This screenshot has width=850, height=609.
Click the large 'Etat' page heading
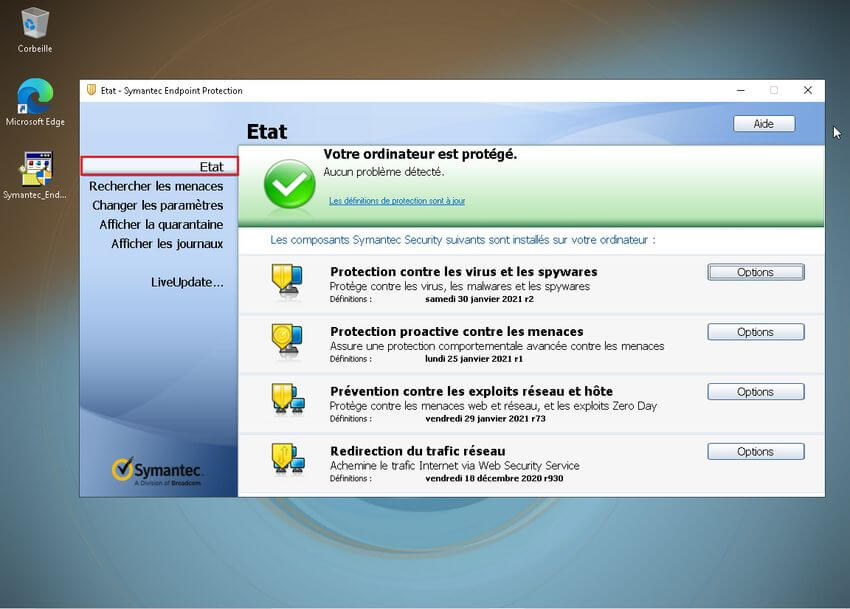click(x=267, y=132)
